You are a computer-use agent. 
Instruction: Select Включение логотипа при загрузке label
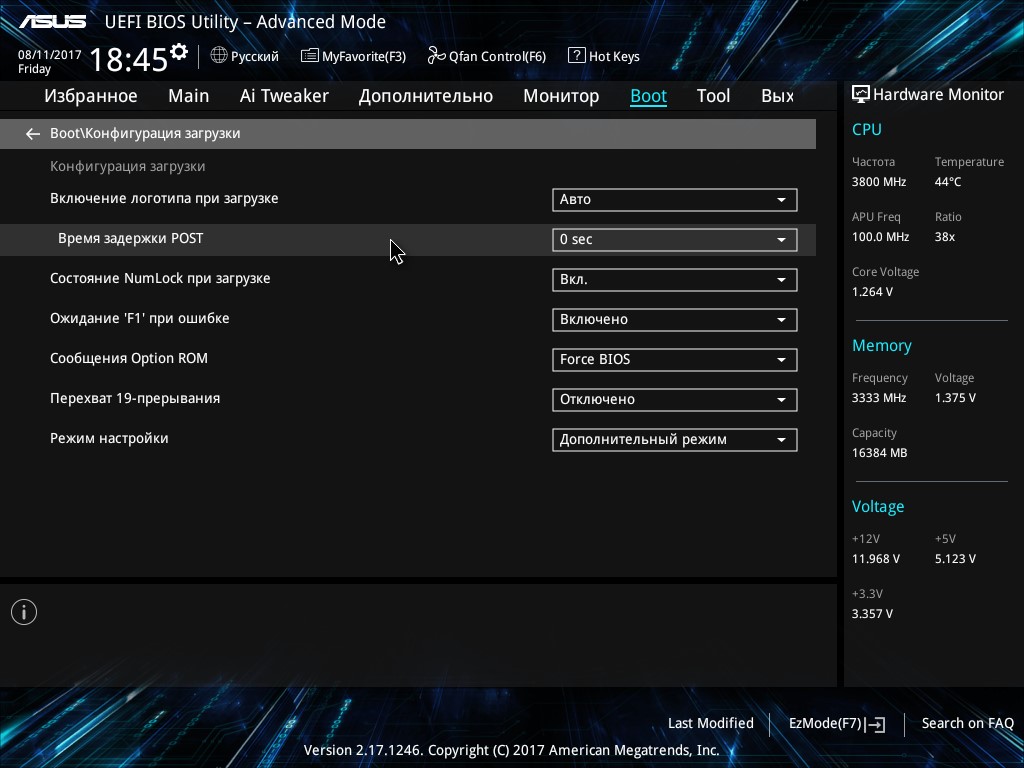click(x=164, y=199)
